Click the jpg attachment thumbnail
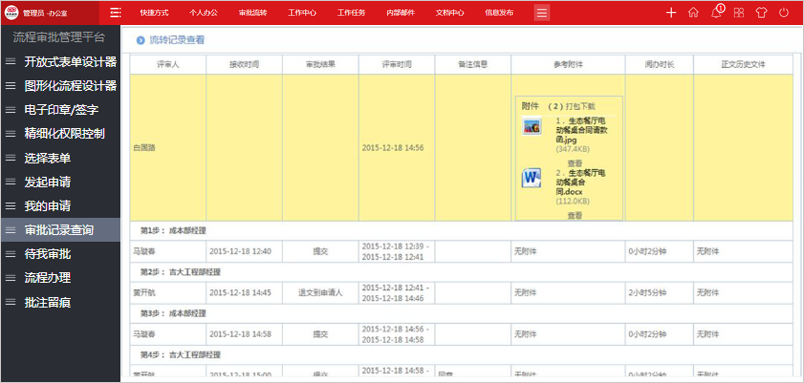The width and height of the screenshot is (804, 383). [531, 126]
